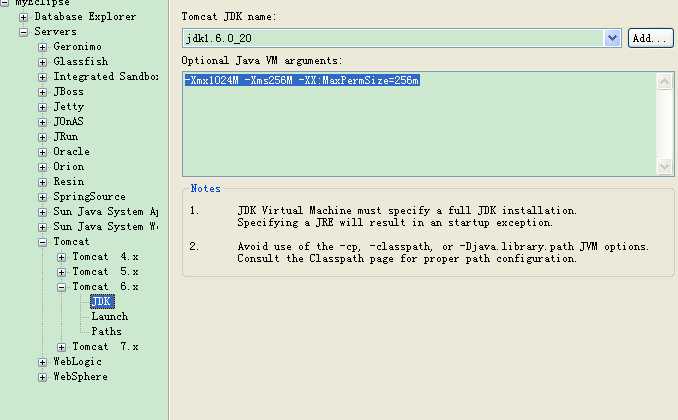Image resolution: width=678 pixels, height=420 pixels.
Task: Select Tomcat 6.x in the tree
Action: point(106,286)
